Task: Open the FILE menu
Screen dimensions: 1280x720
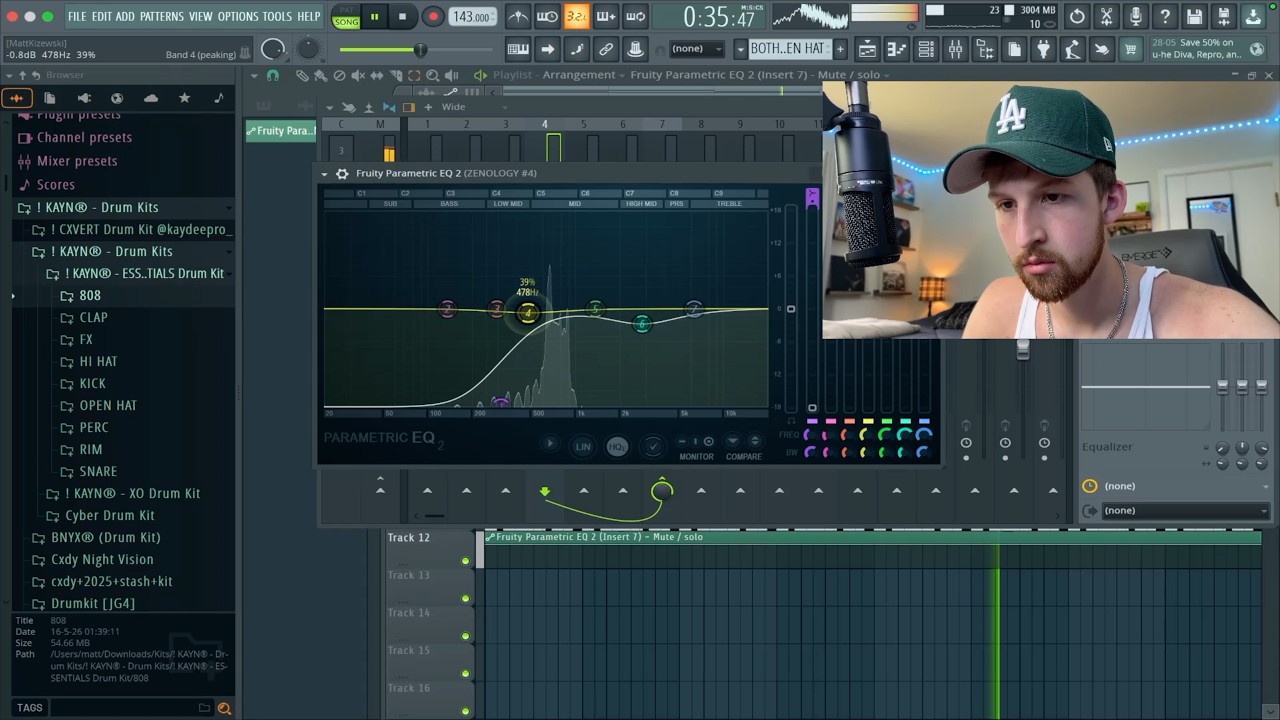Action: pyautogui.click(x=77, y=17)
